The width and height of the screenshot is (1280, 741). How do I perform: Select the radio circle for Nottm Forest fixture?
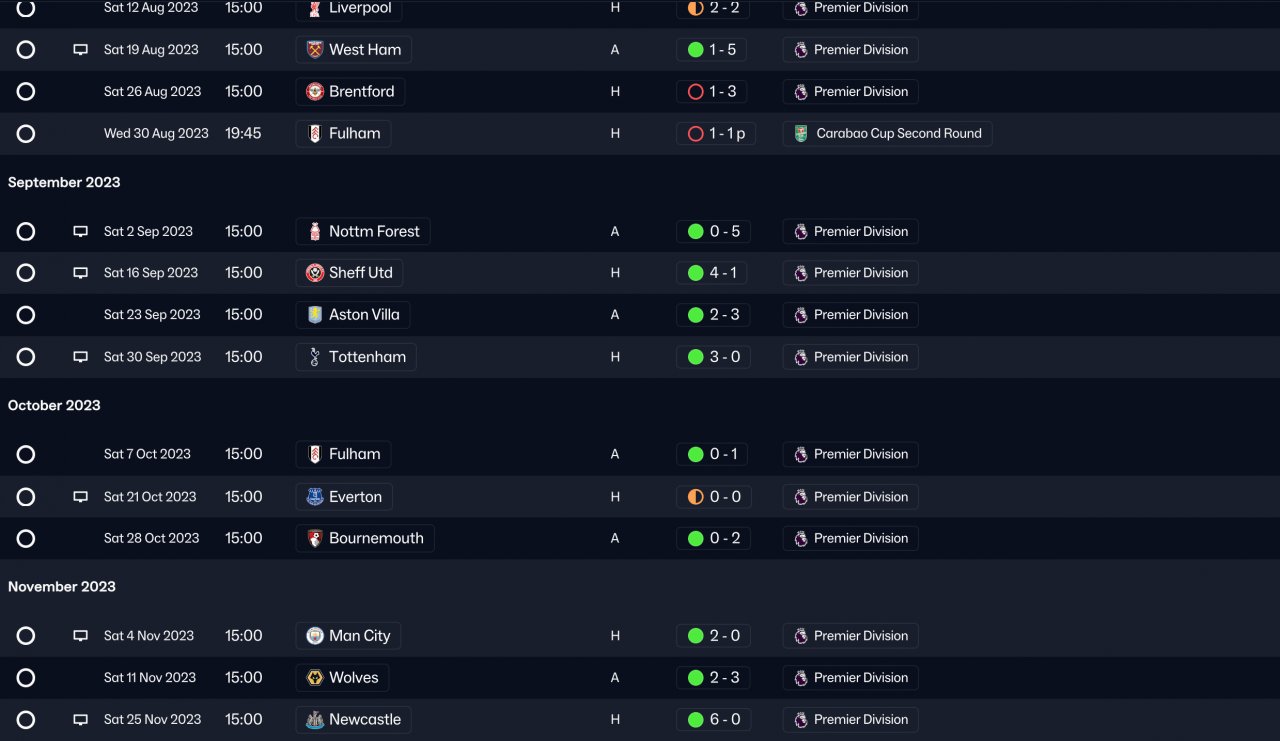point(26,232)
